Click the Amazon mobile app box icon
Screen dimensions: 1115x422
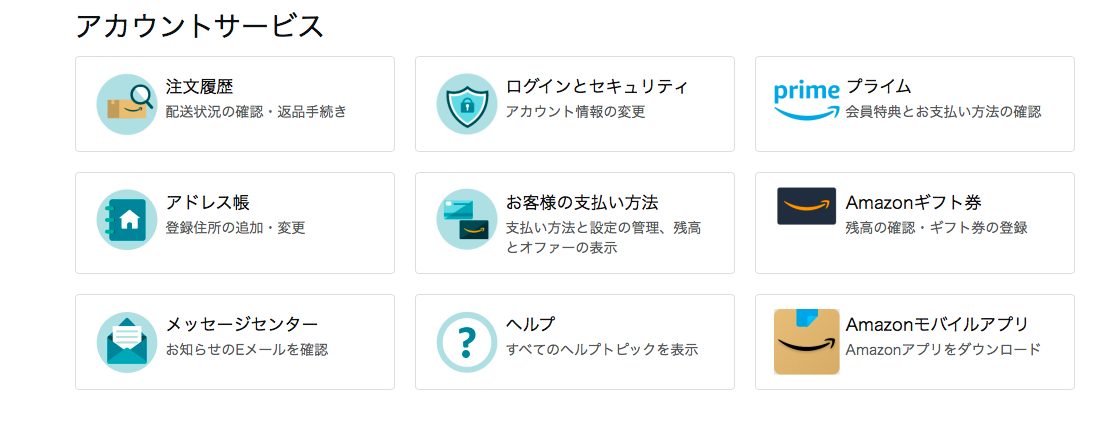(x=806, y=342)
